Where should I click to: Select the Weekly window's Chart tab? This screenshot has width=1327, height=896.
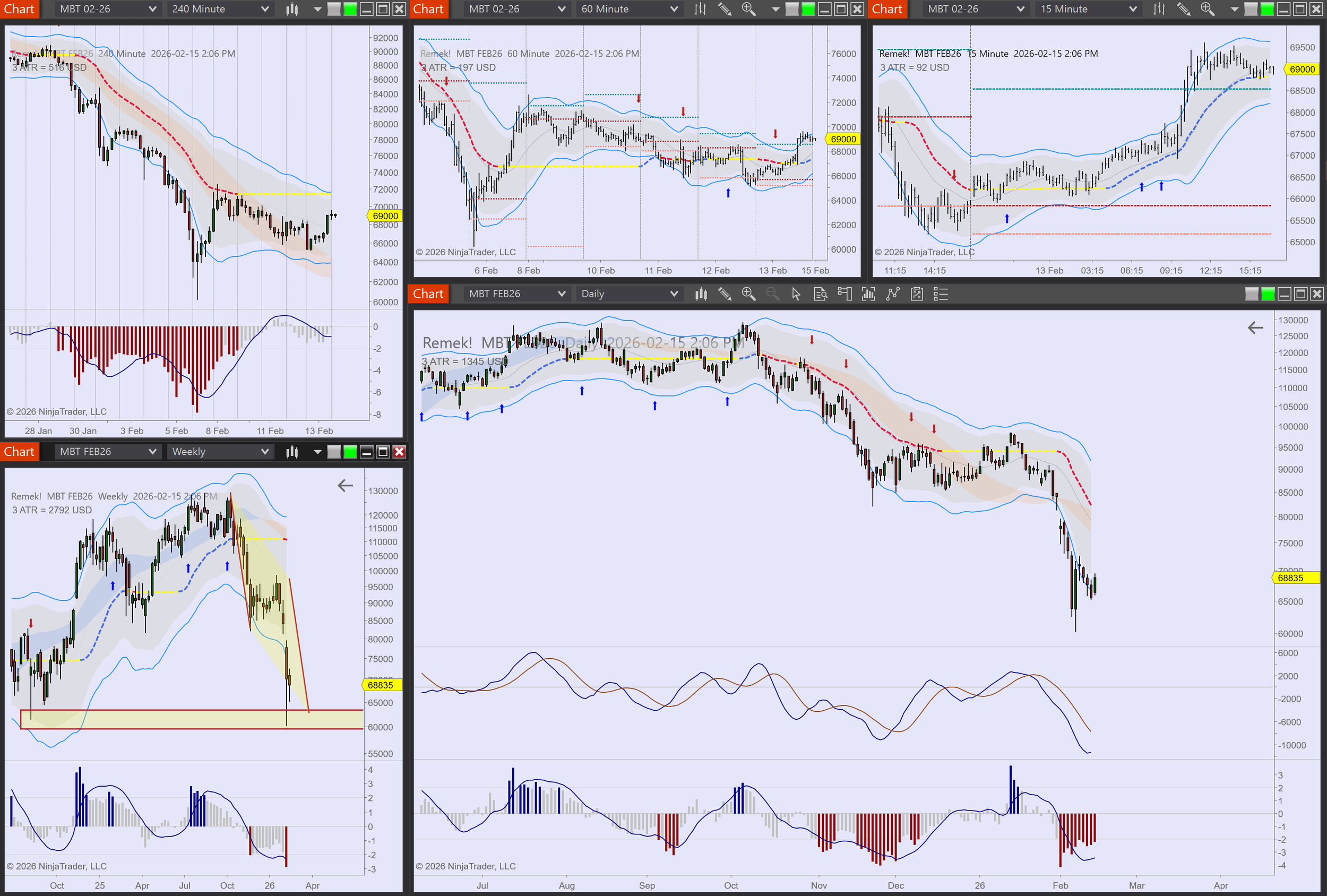20,452
